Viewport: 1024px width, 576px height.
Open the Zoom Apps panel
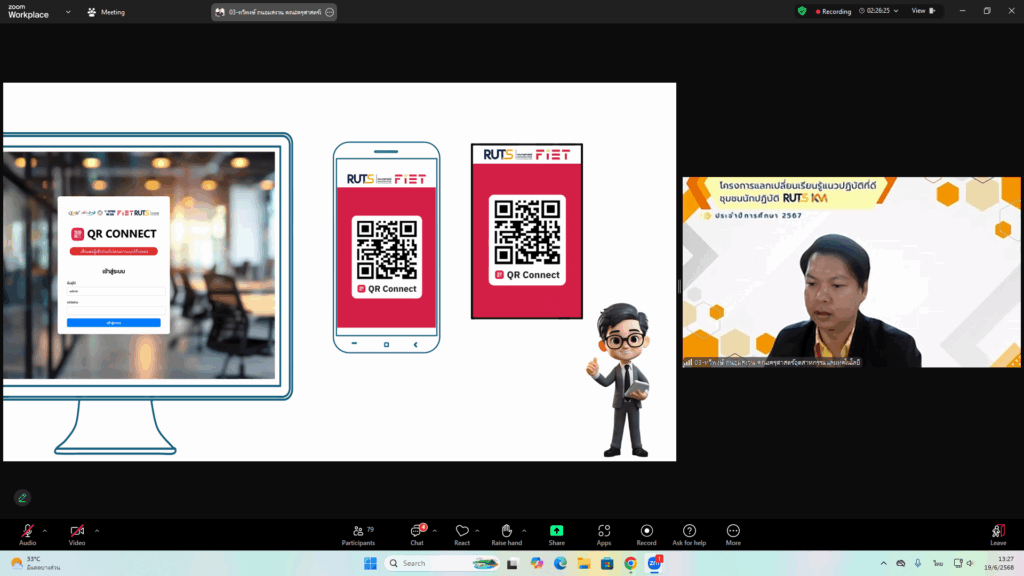[603, 534]
